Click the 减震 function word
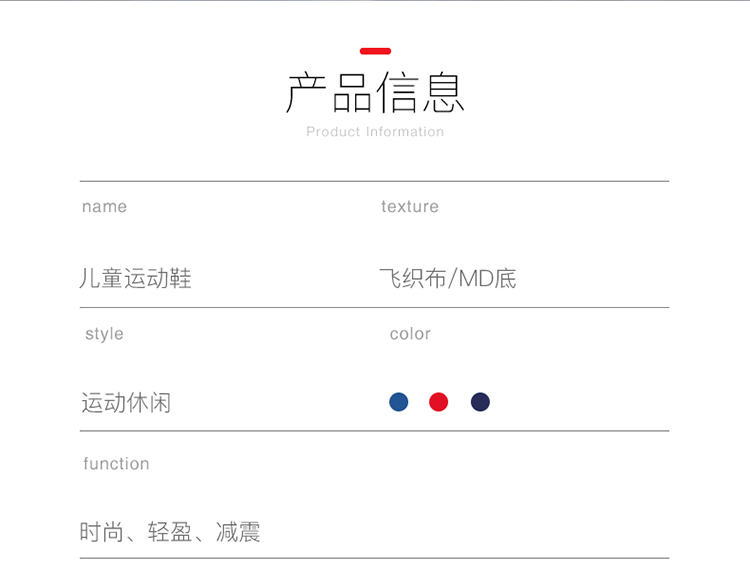This screenshot has width=750, height=570. [238, 532]
